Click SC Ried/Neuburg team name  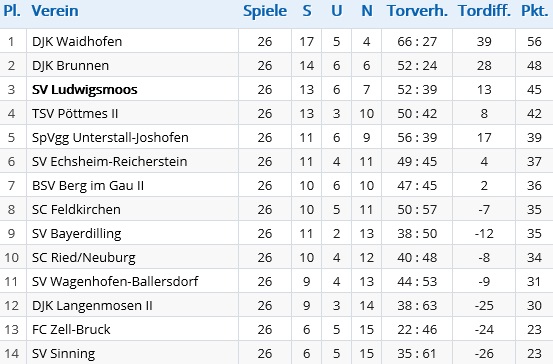[x=84, y=257]
